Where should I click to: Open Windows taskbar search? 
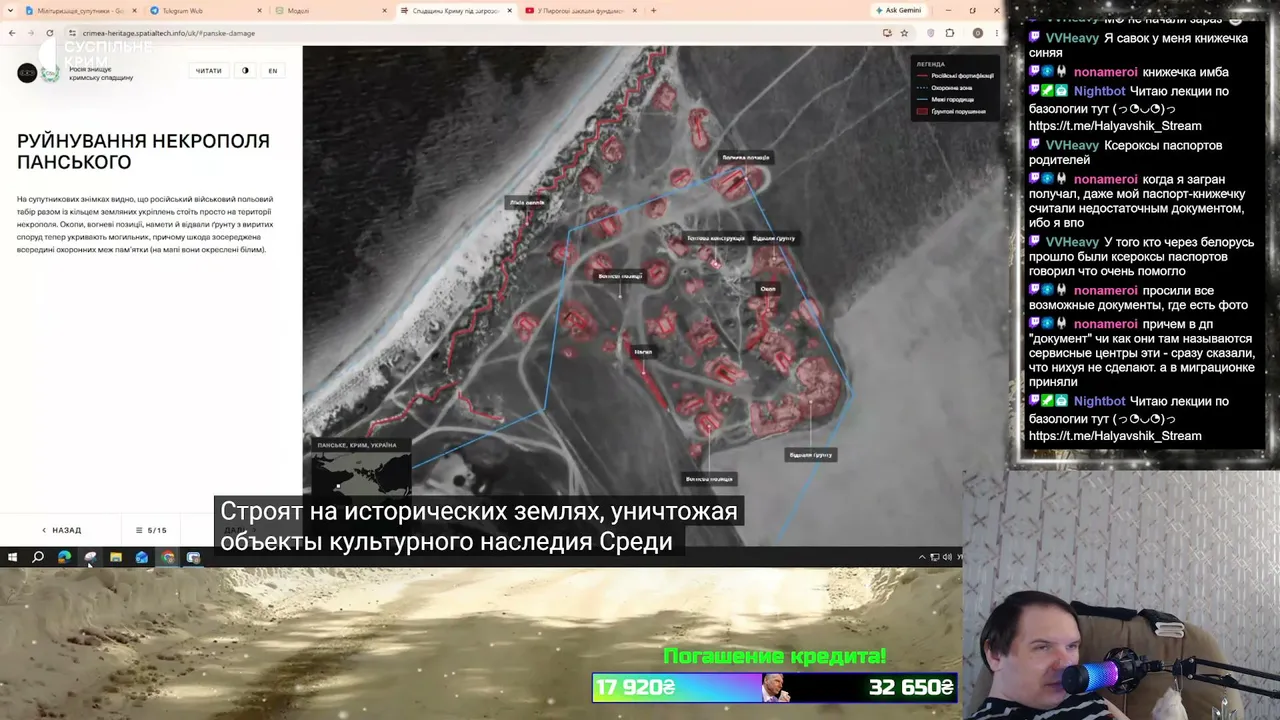coord(38,557)
